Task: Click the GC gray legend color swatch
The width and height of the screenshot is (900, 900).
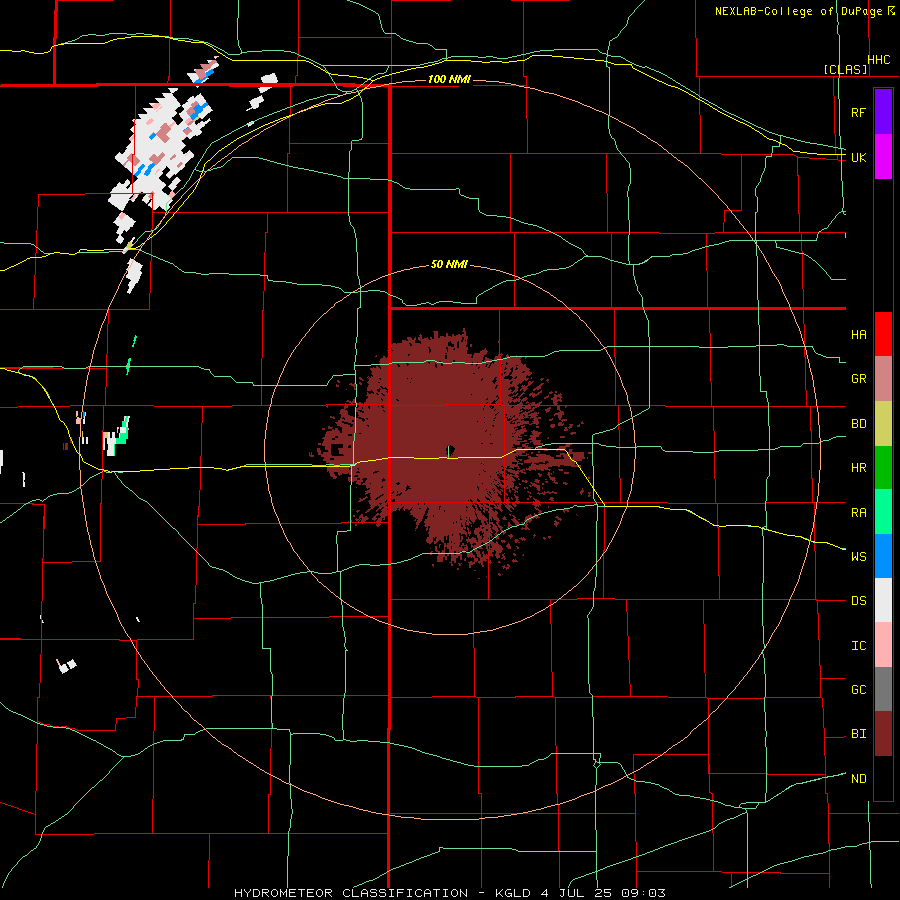Action: coord(883,689)
